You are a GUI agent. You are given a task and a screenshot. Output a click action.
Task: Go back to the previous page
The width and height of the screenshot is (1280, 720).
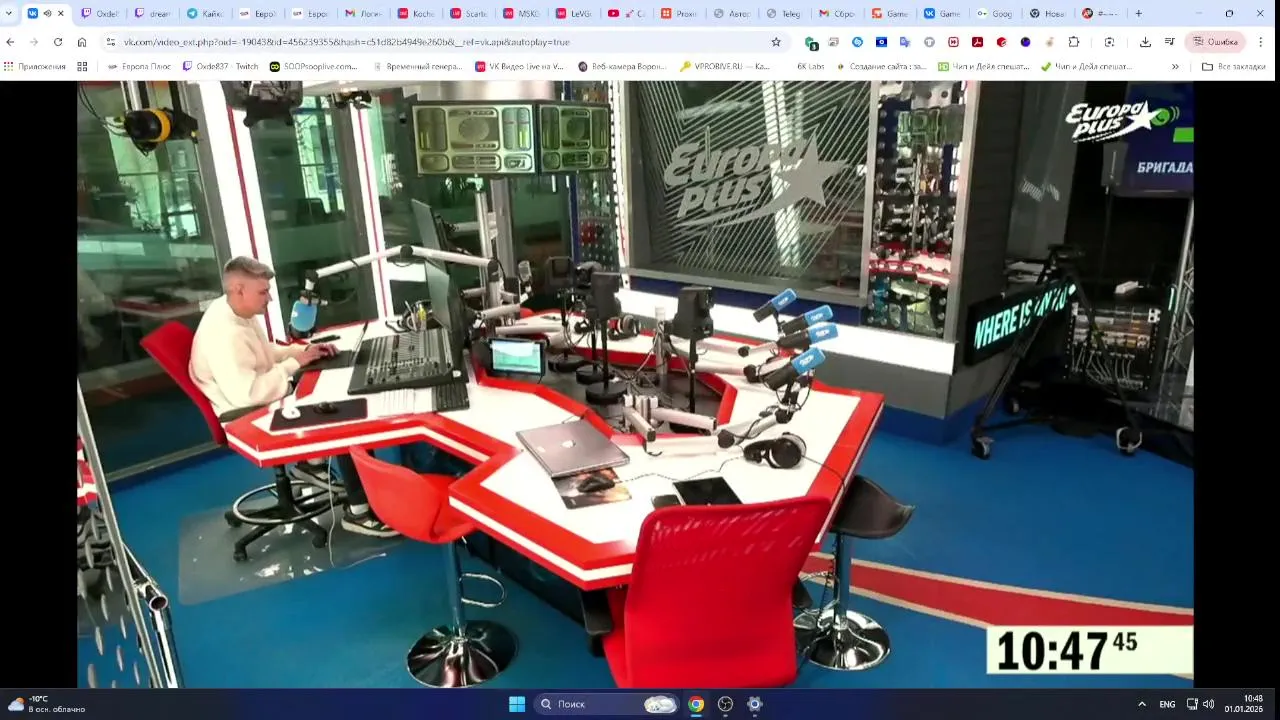coord(10,42)
